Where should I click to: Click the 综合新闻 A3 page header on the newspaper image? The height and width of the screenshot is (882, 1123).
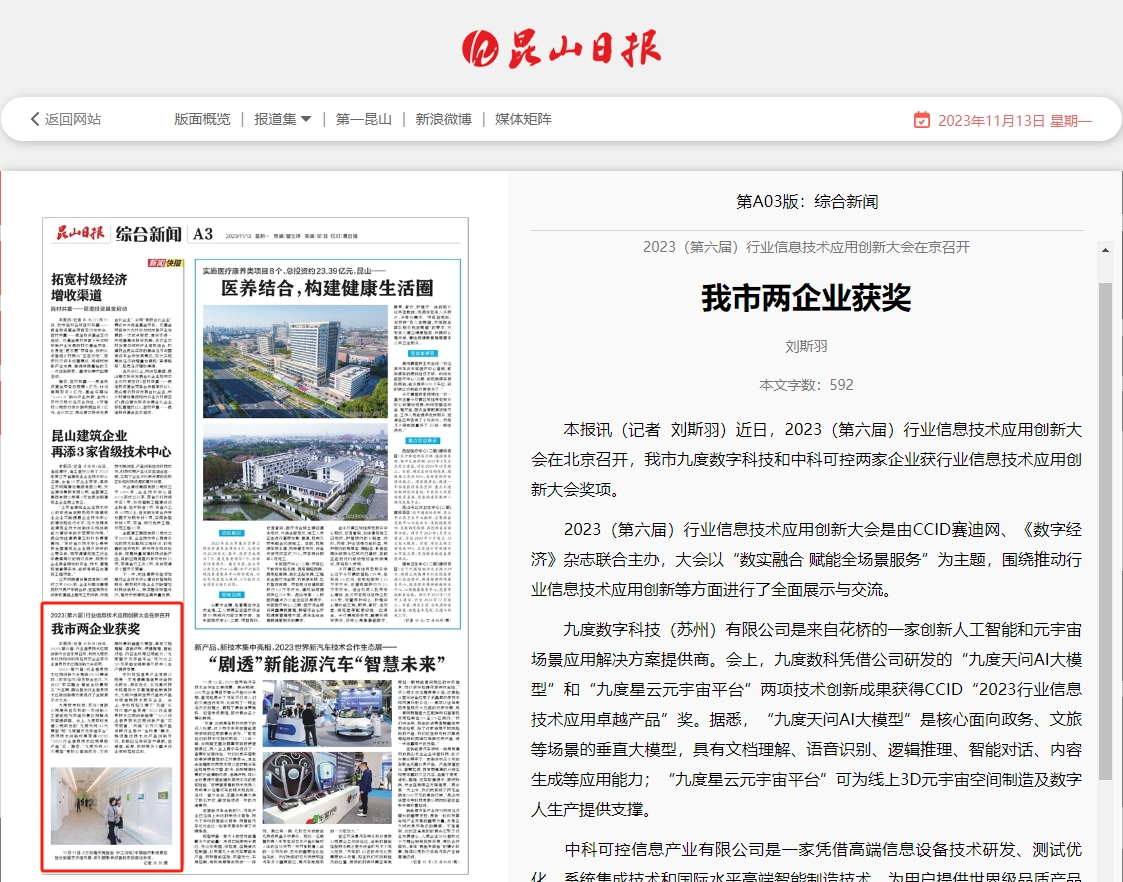(x=164, y=233)
